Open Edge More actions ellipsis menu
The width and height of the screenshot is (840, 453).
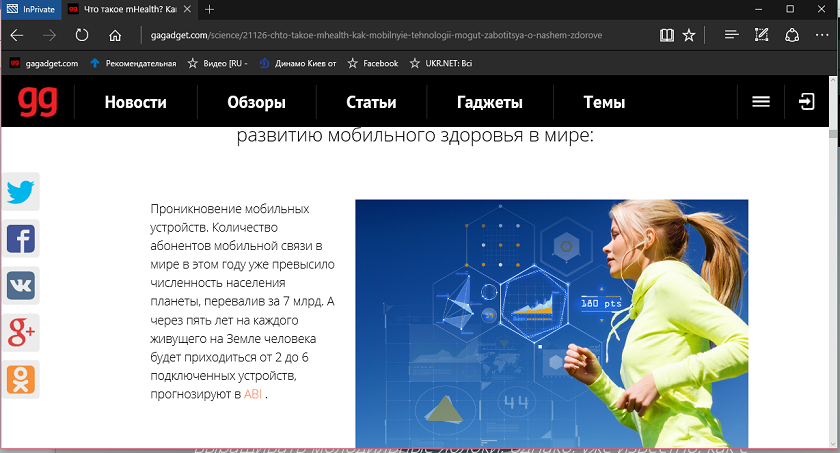coord(822,35)
